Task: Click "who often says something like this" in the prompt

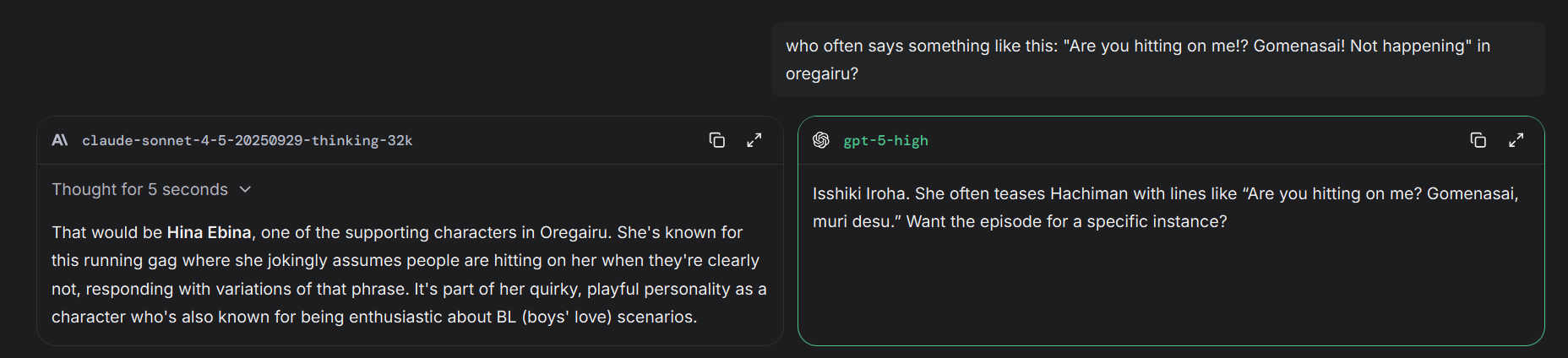Action: pos(919,46)
